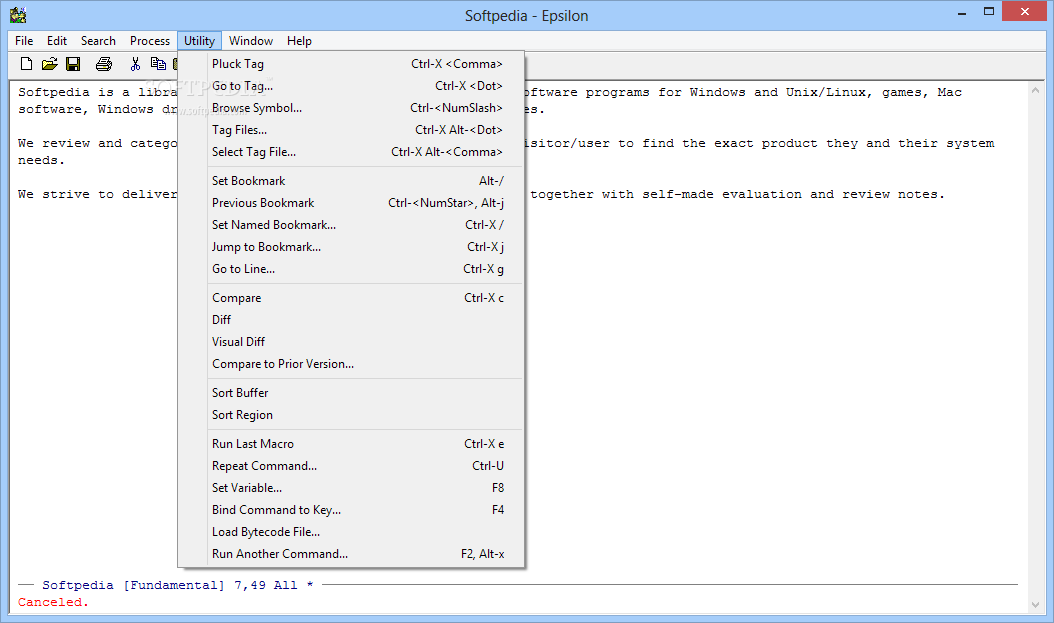Viewport: 1054px width, 623px height.
Task: Select Tag Files... menu item
Action: (x=351, y=130)
